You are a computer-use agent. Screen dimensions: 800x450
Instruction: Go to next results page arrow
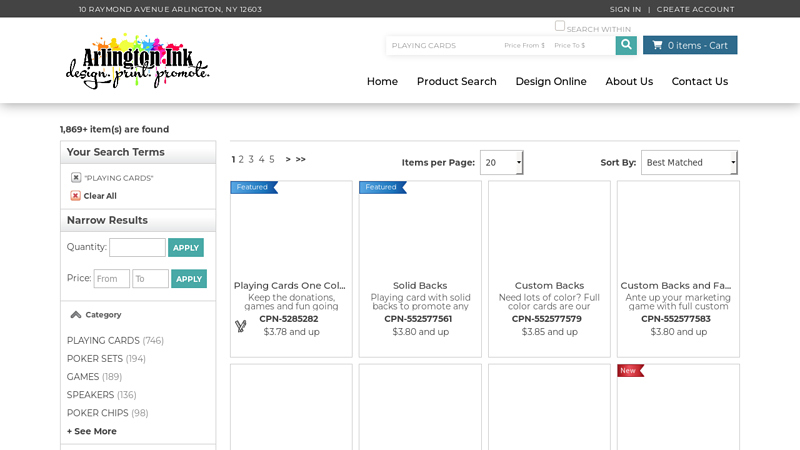[288, 159]
